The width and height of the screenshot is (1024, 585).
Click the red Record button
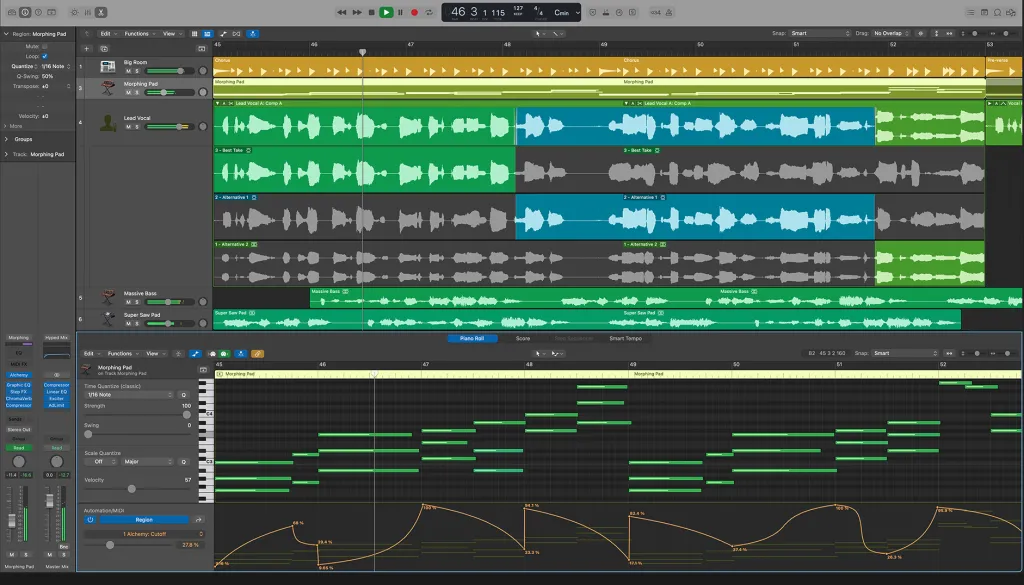pos(414,12)
